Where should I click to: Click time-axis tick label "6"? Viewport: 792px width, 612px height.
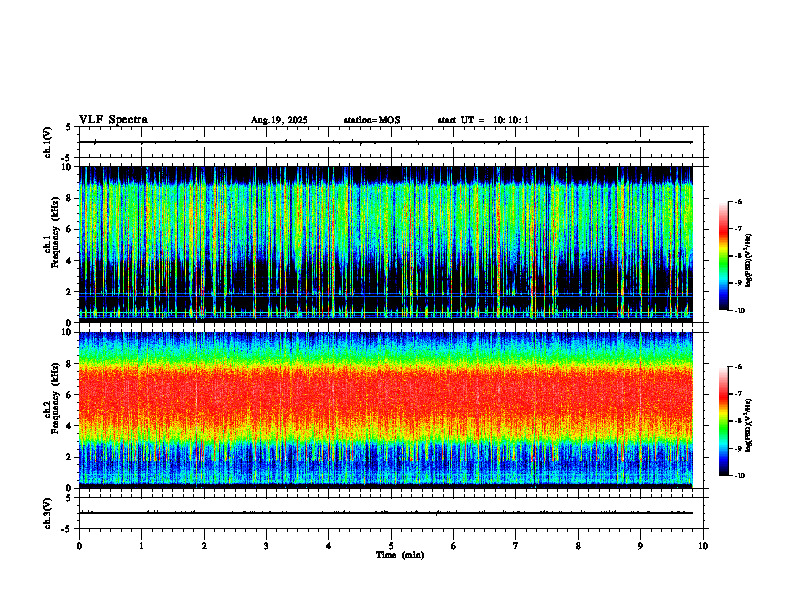pos(454,546)
